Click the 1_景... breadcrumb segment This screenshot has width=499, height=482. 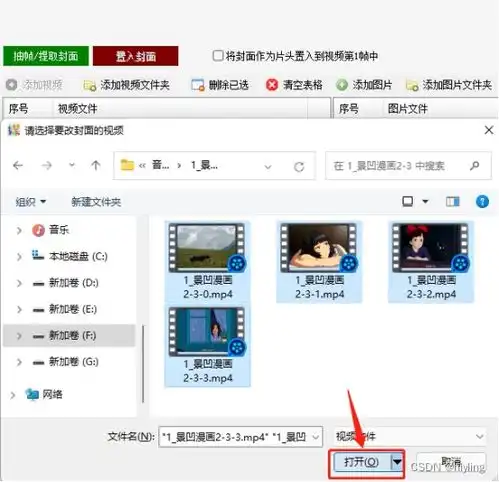(204, 165)
